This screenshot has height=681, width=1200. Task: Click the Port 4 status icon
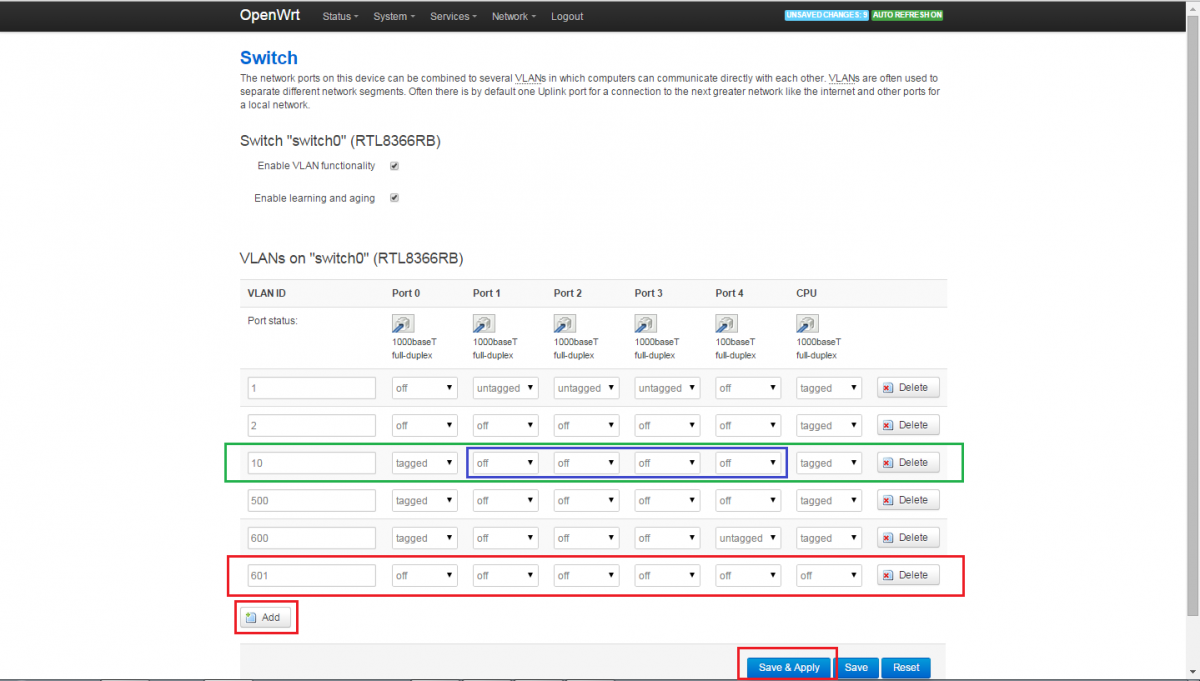tap(727, 323)
